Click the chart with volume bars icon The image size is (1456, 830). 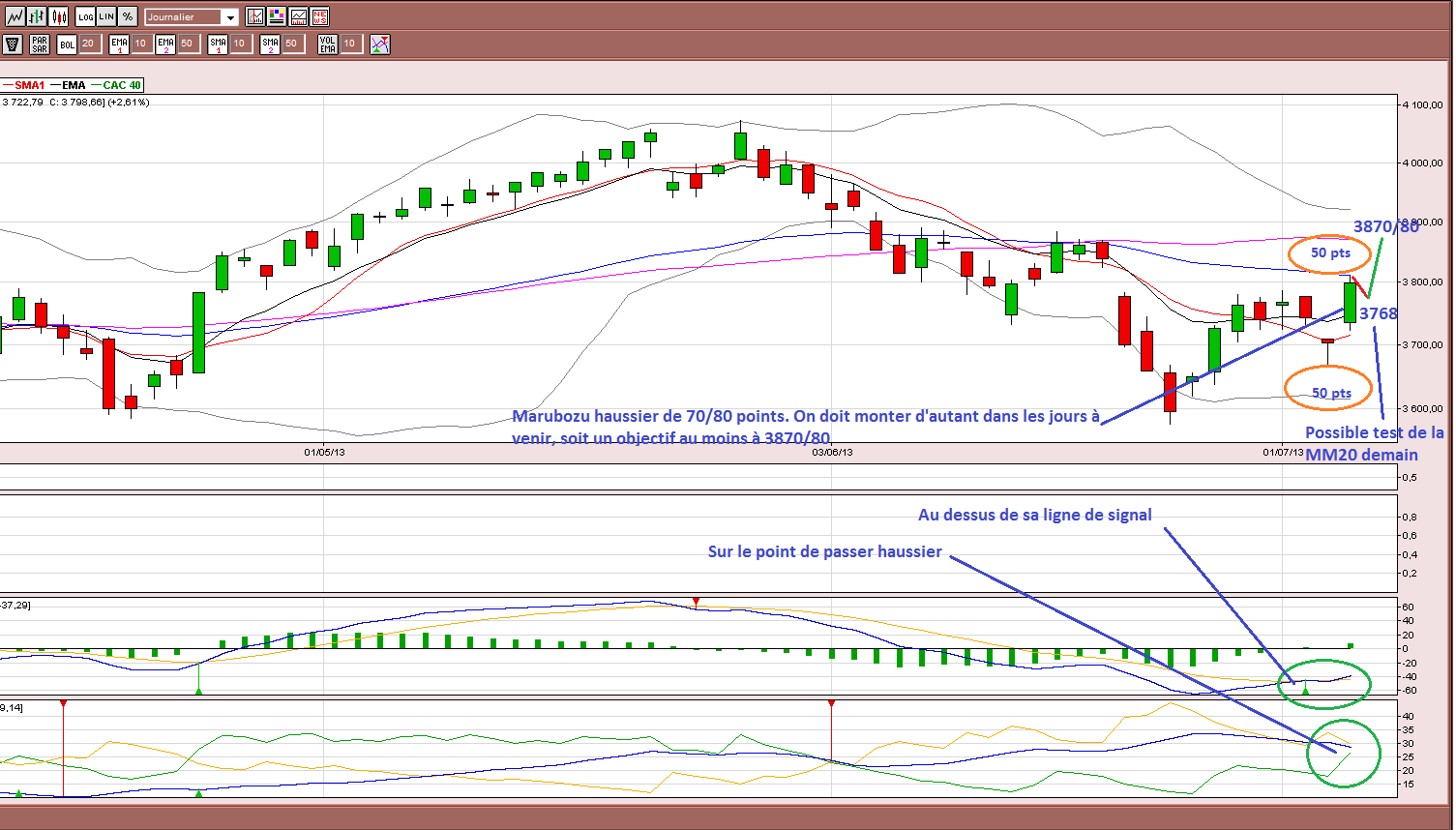[299, 16]
